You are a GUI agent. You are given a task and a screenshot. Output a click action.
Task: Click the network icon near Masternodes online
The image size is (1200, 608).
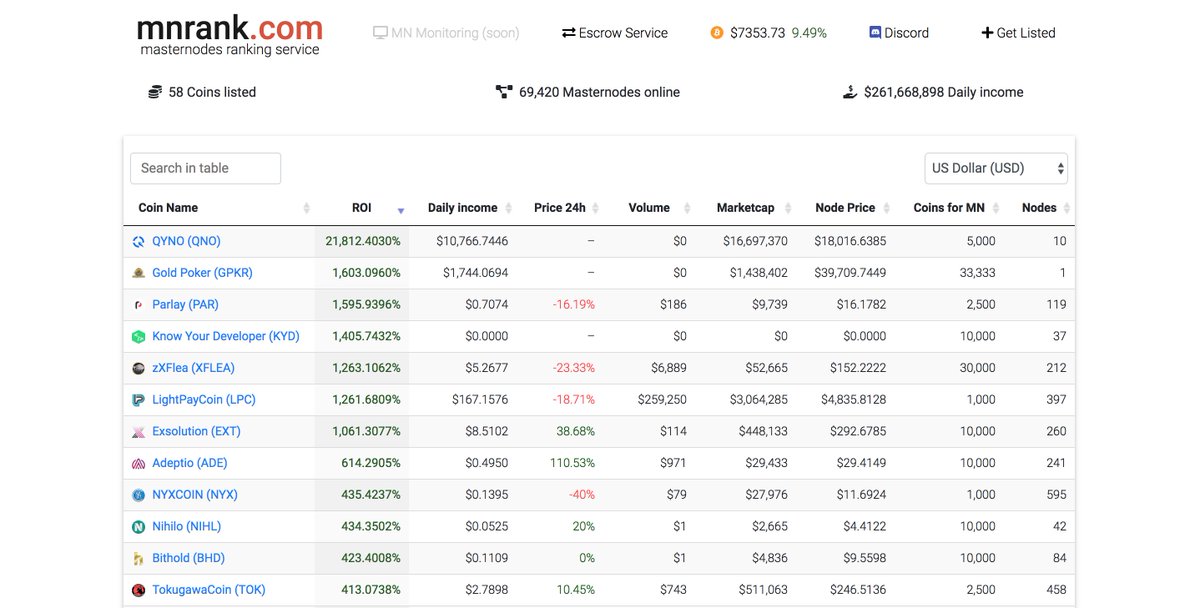pos(504,92)
